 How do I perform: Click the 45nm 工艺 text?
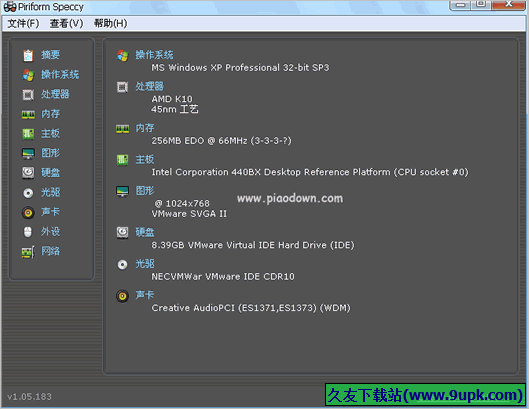[175, 109]
